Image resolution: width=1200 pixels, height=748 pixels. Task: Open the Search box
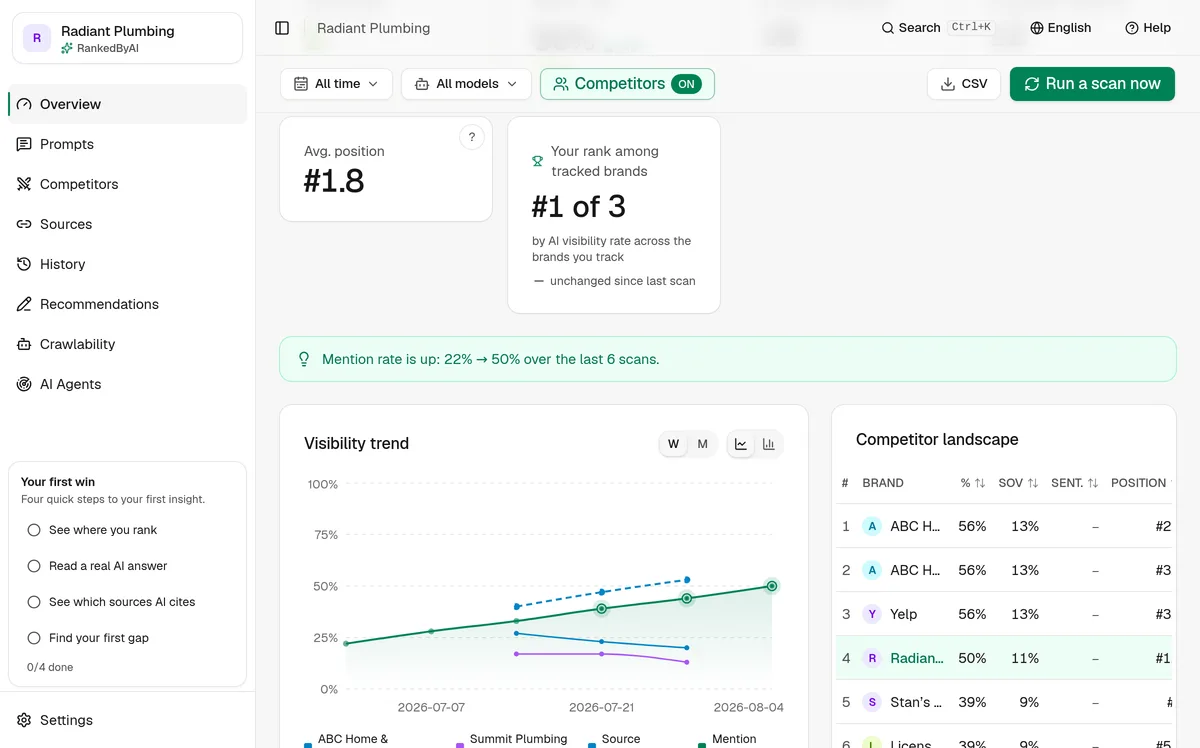point(936,28)
